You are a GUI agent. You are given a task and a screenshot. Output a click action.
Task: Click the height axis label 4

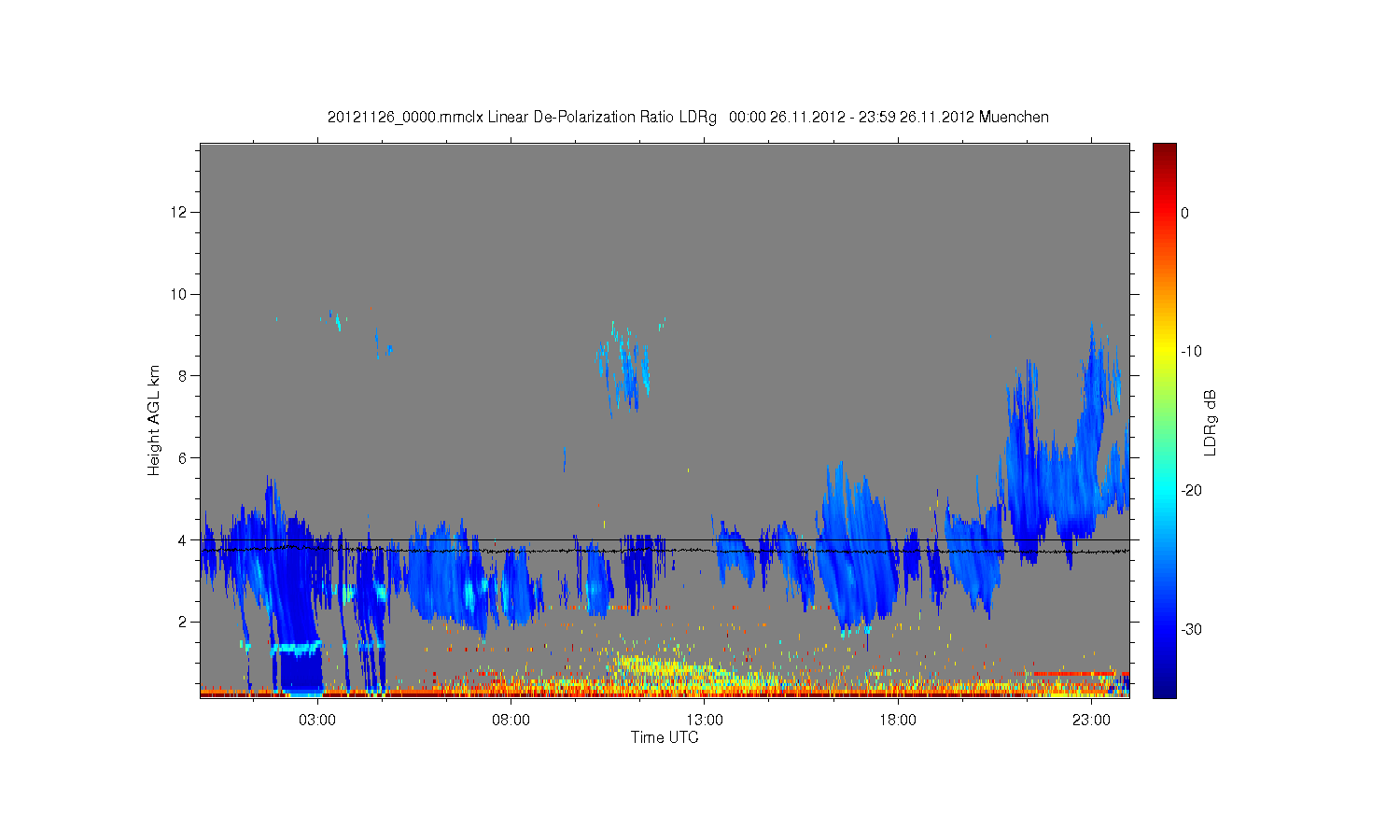click(x=184, y=539)
